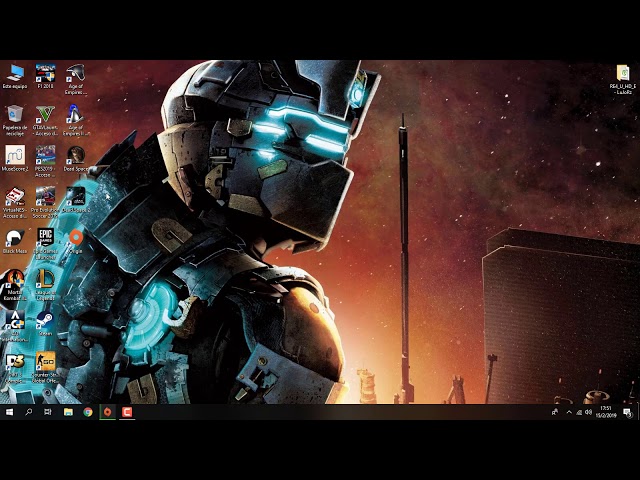Screen dimensions: 640x480
Task: Launch the League of Legends shortcut
Action: pos(45,285)
